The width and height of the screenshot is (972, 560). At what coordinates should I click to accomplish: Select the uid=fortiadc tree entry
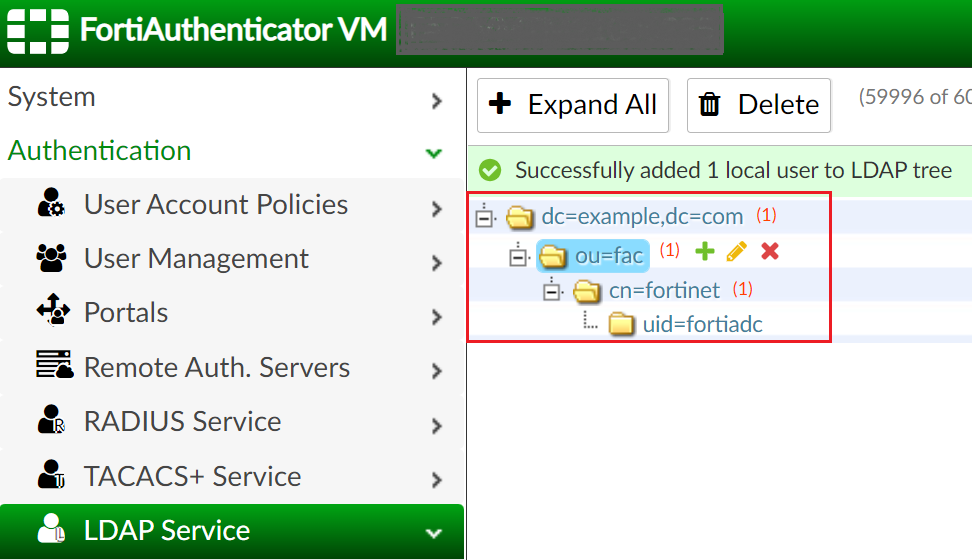click(x=703, y=324)
